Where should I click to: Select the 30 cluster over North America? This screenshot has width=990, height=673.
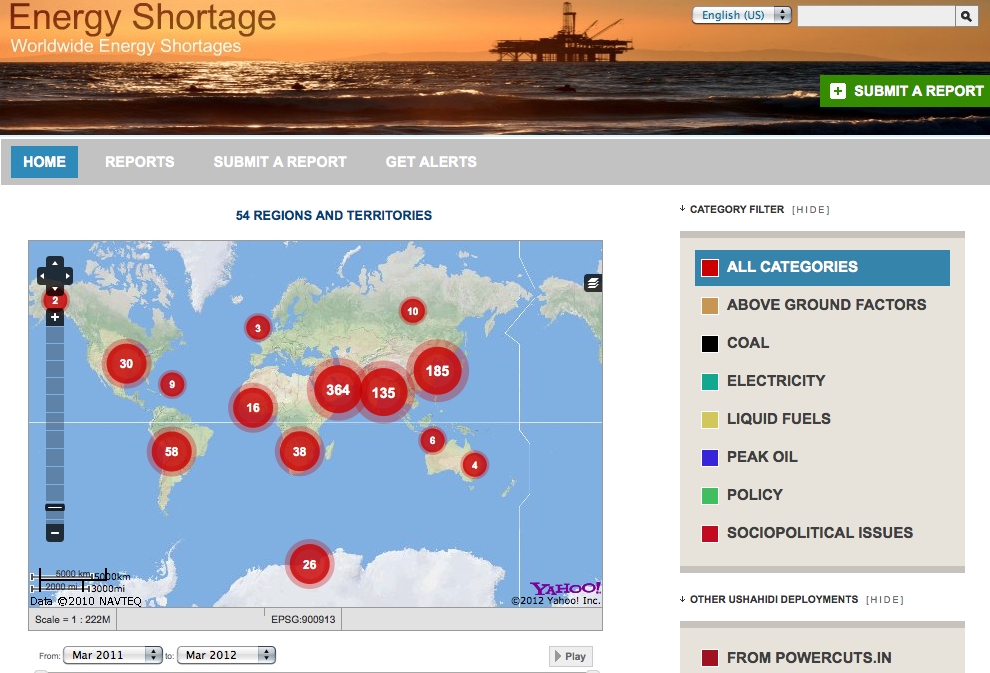[x=126, y=364]
